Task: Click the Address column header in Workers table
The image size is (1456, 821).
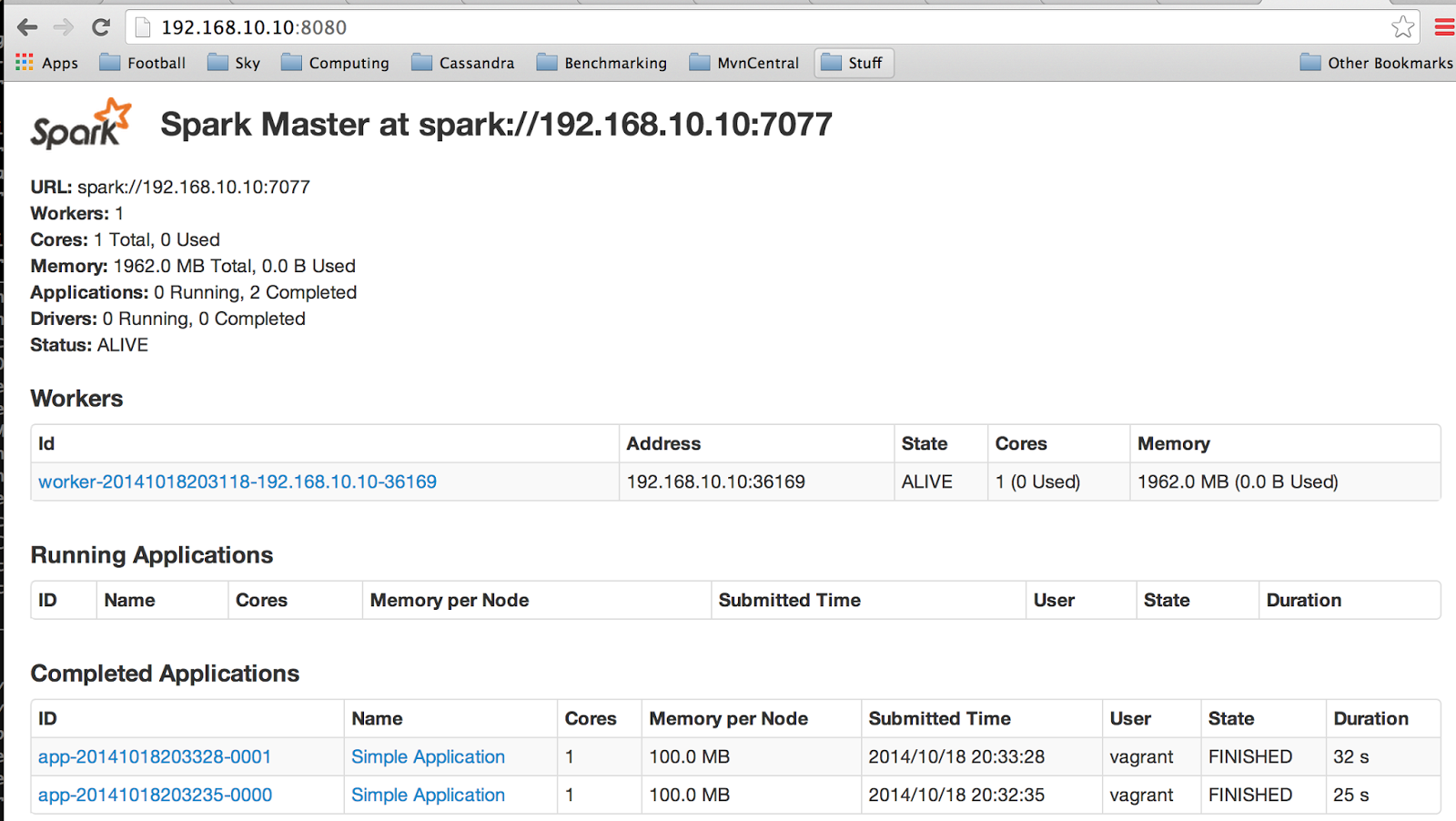Action: pos(756,443)
